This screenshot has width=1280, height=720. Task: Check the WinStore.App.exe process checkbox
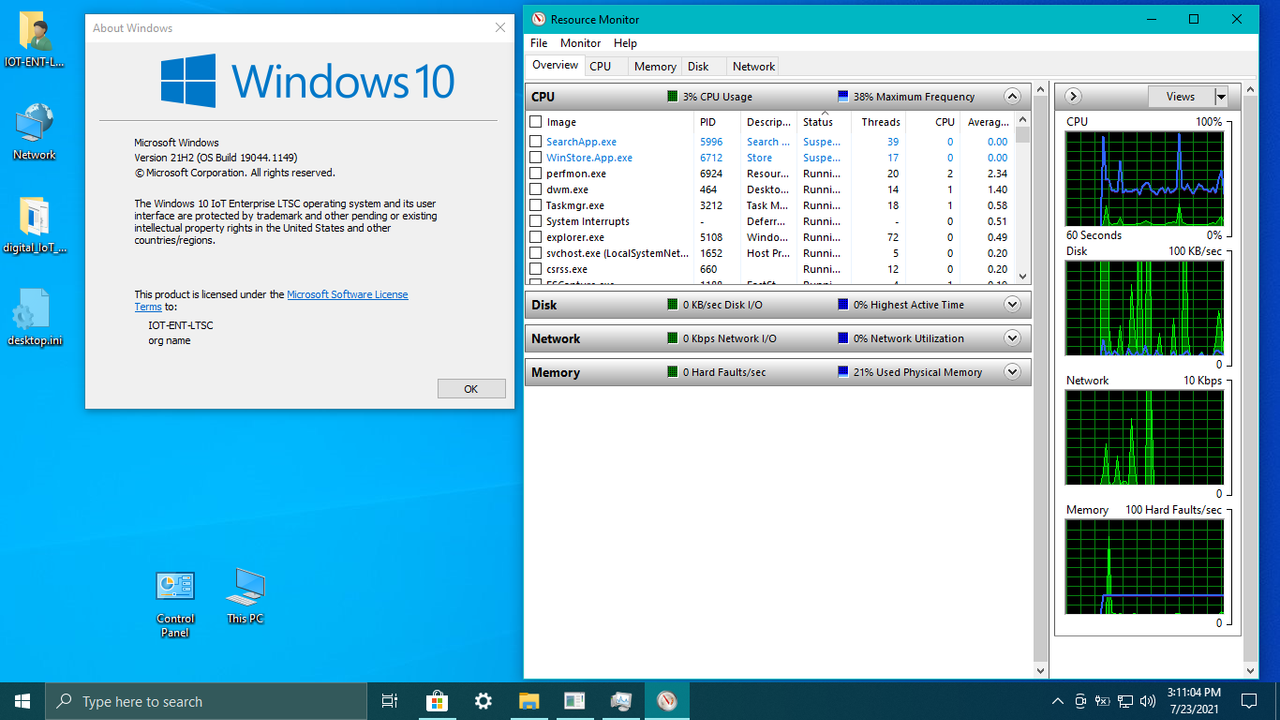[536, 158]
